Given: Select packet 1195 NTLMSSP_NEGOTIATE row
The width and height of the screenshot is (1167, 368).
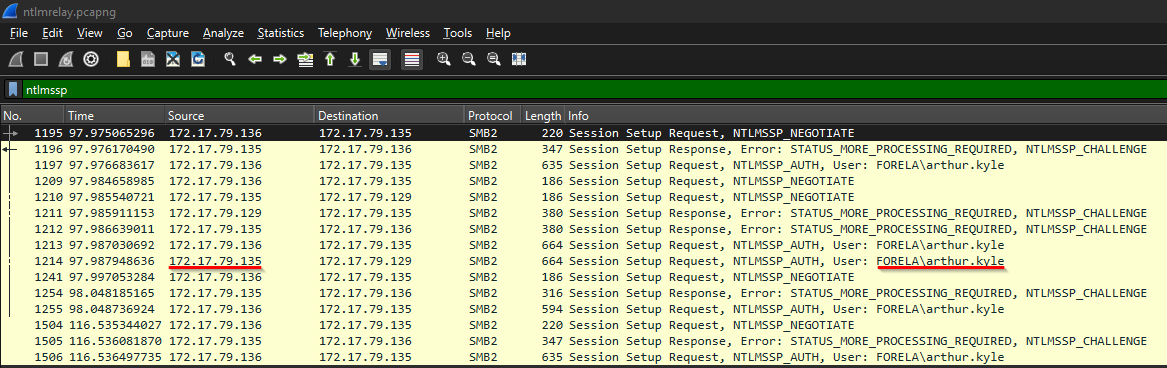Looking at the screenshot, I should pyautogui.click(x=584, y=133).
